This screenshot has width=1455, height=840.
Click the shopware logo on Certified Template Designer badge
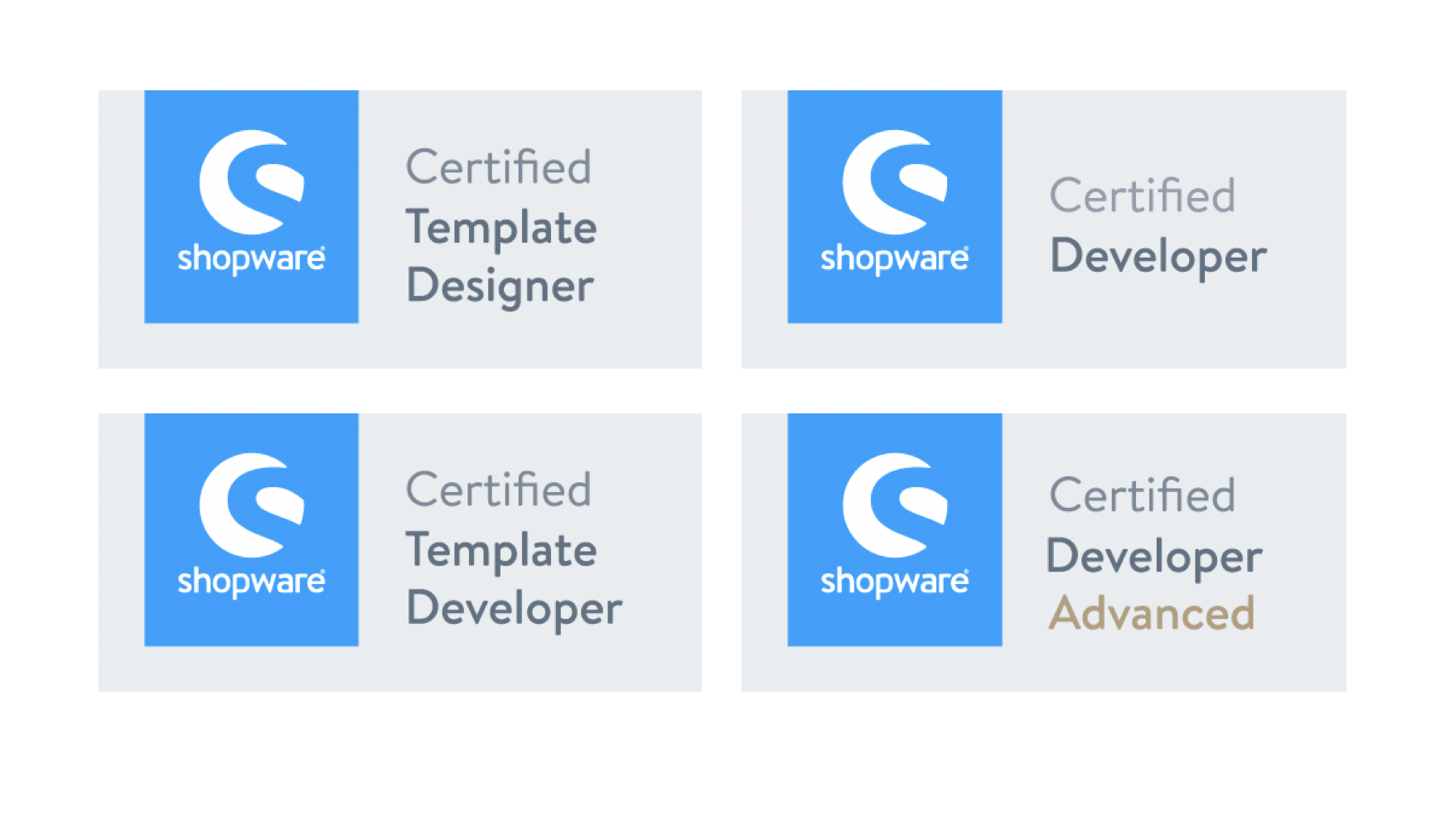pyautogui.click(x=251, y=206)
